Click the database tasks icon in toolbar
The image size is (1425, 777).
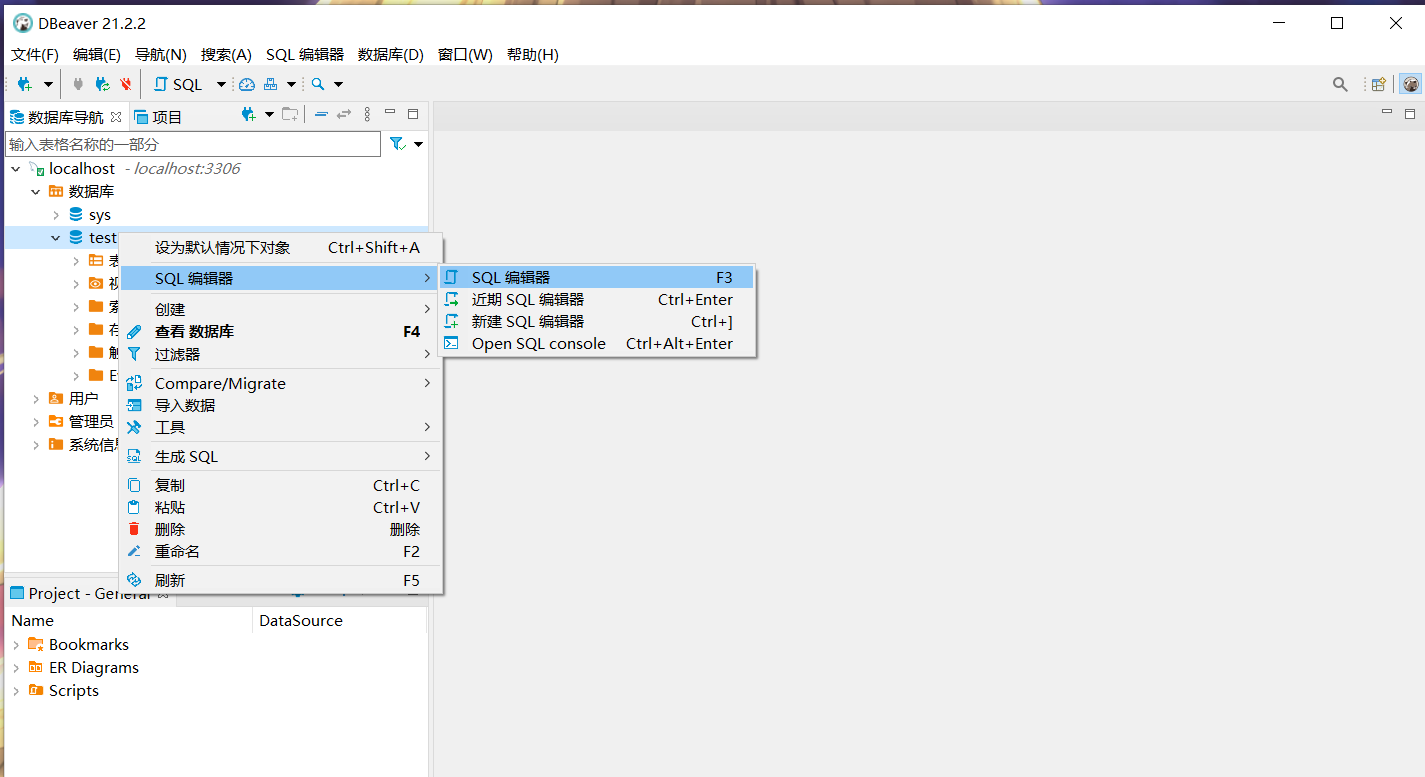pyautogui.click(x=270, y=85)
